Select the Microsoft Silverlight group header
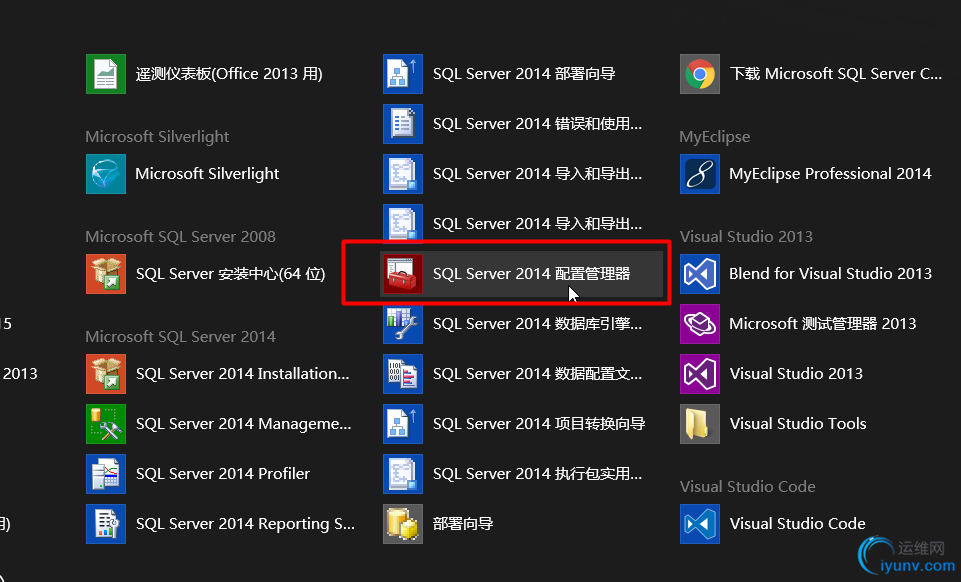The image size is (961, 582). click(157, 137)
